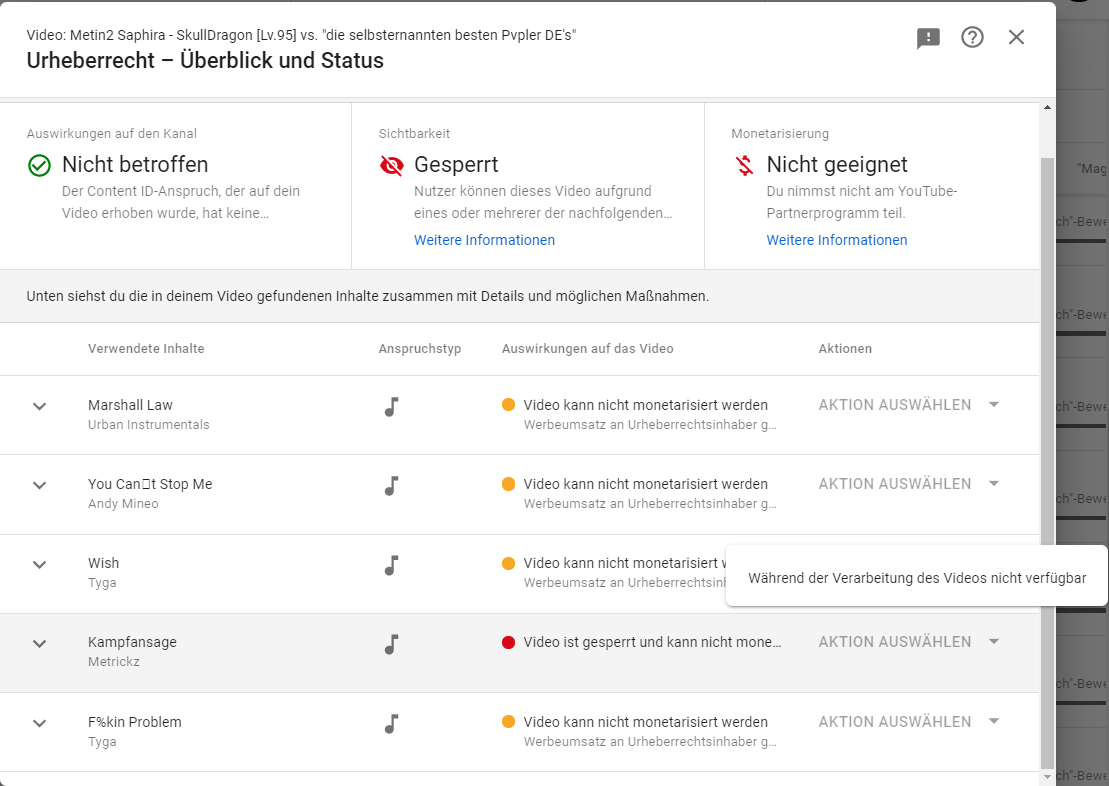Screen dimensions: 1109x786
Task: Click the music note icon in Wish row
Action: point(392,565)
